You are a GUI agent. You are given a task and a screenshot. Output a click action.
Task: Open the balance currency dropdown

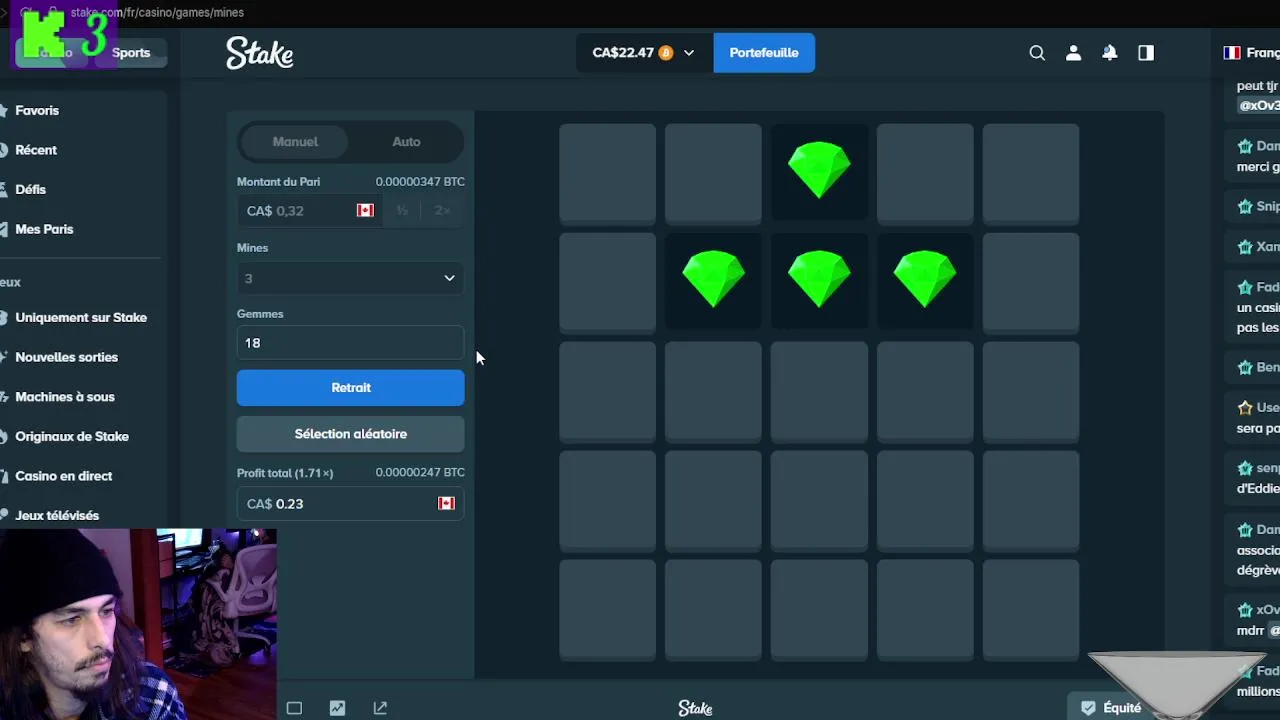pyautogui.click(x=688, y=53)
